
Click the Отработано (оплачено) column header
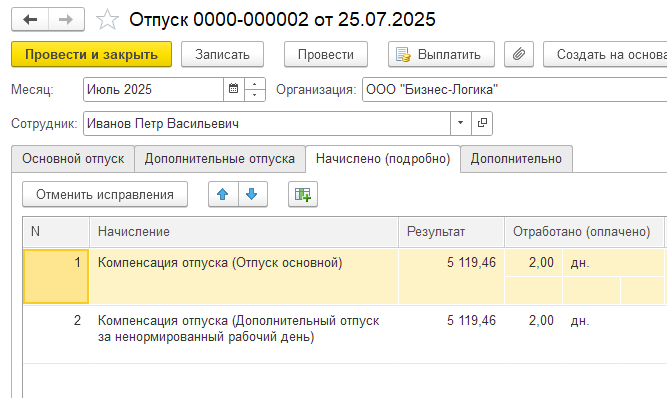pos(584,232)
